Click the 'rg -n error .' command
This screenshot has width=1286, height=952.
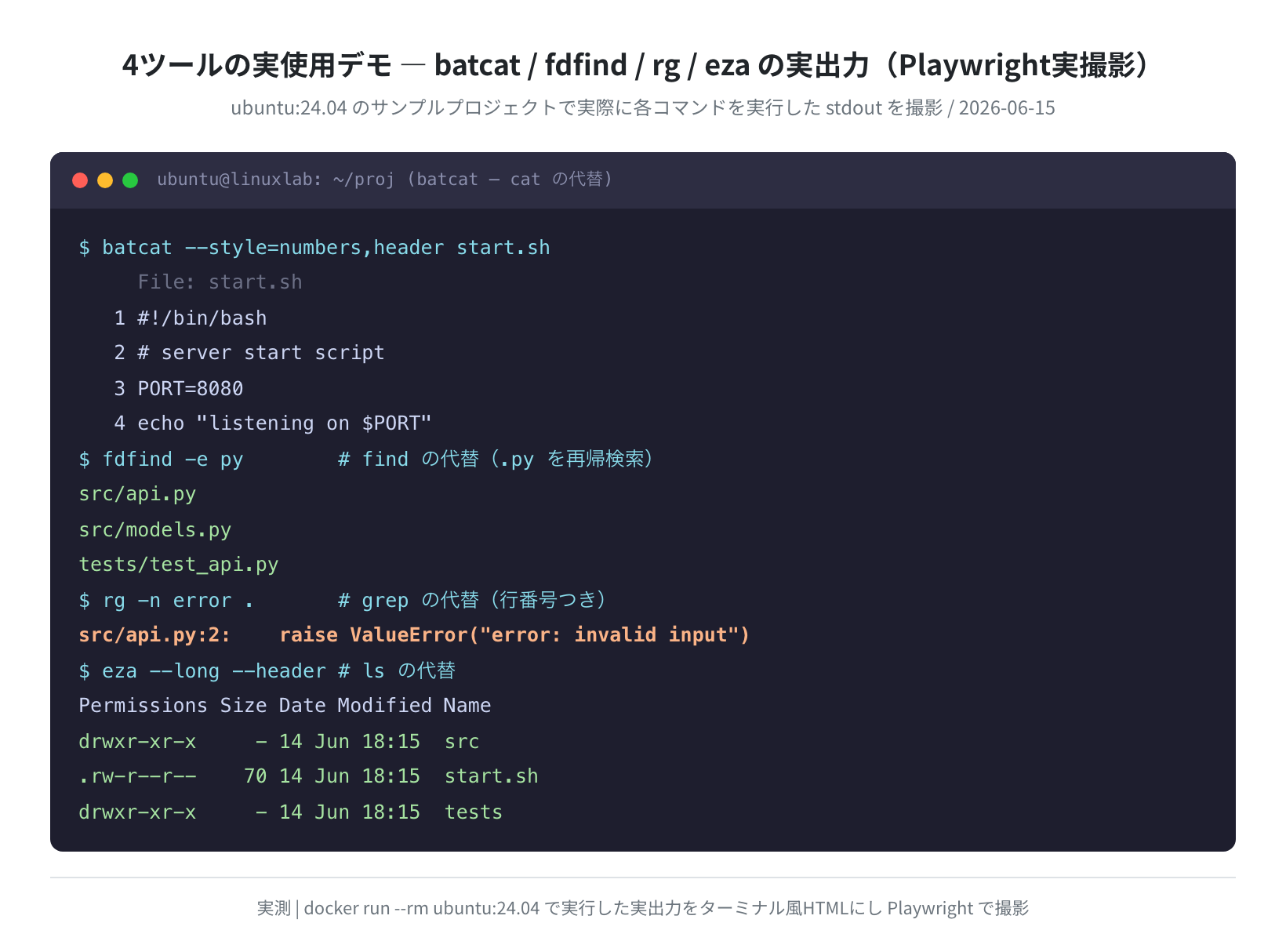[x=178, y=601]
